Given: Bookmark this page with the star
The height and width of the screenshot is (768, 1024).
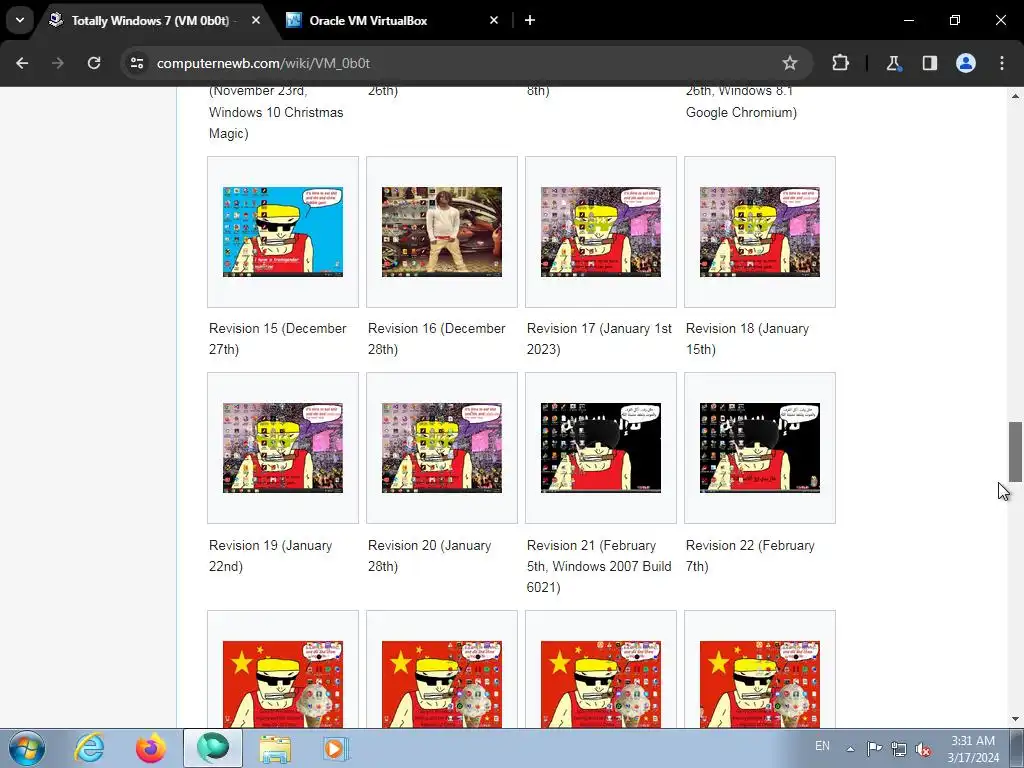Looking at the screenshot, I should (x=790, y=63).
